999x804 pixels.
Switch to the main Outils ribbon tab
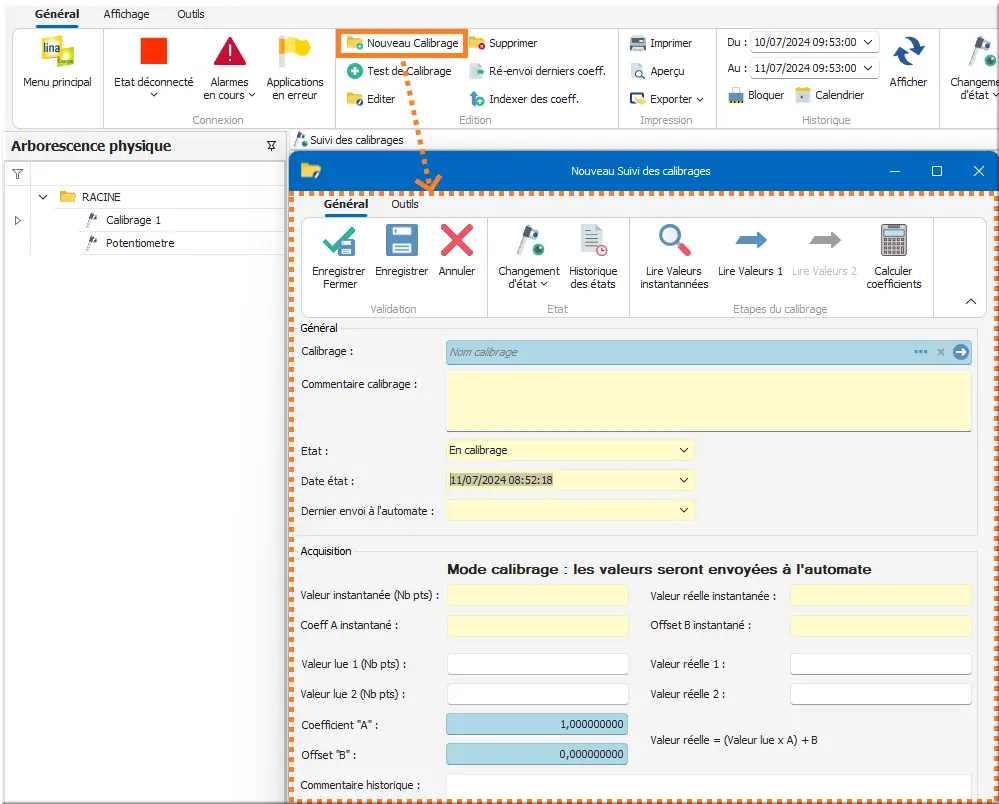(x=190, y=14)
